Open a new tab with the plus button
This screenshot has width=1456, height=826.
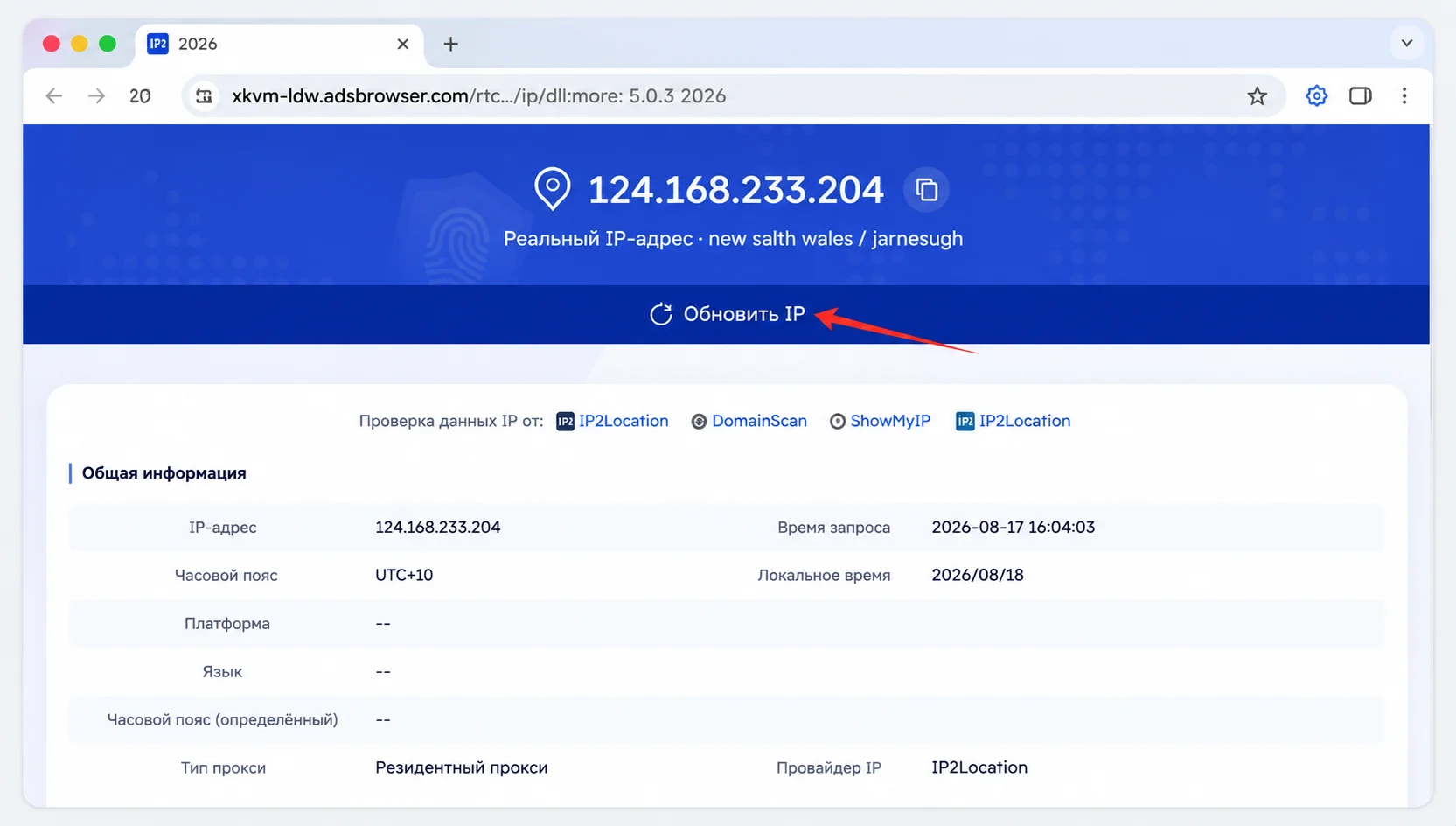tap(450, 44)
